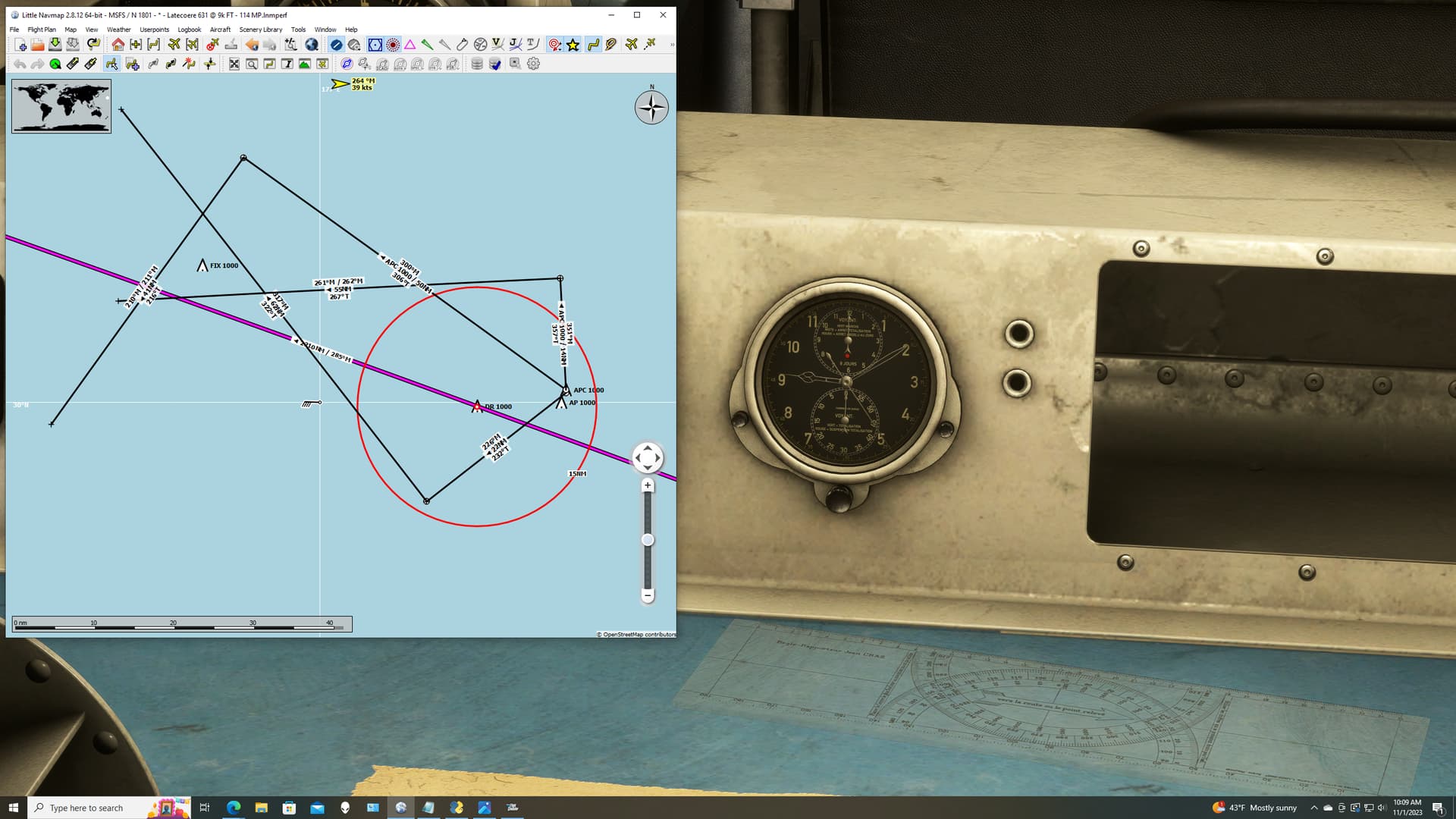The width and height of the screenshot is (1456, 819).
Task: Click the Go to Home view icon
Action: pos(118,45)
